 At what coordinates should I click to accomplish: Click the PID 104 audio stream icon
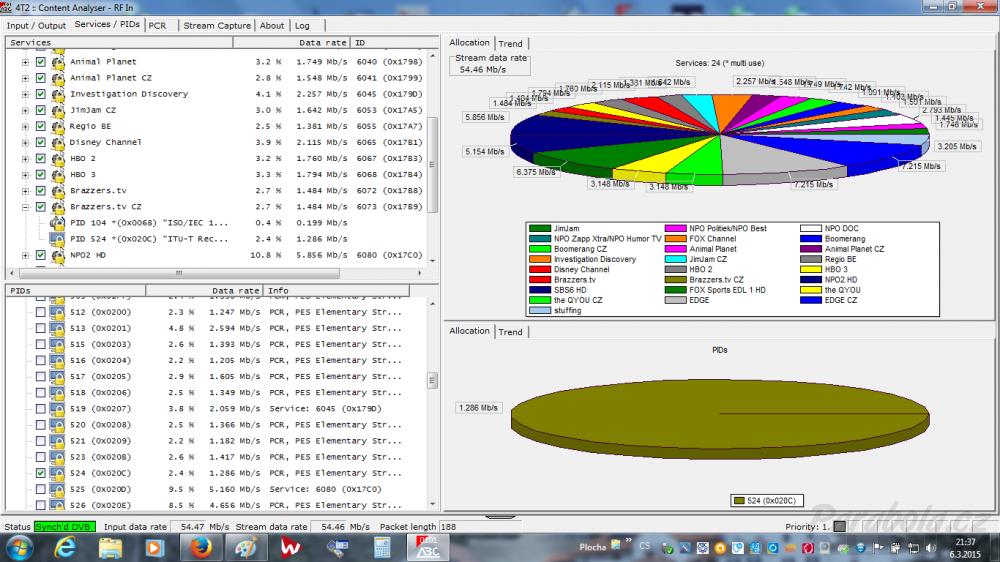pos(58,223)
